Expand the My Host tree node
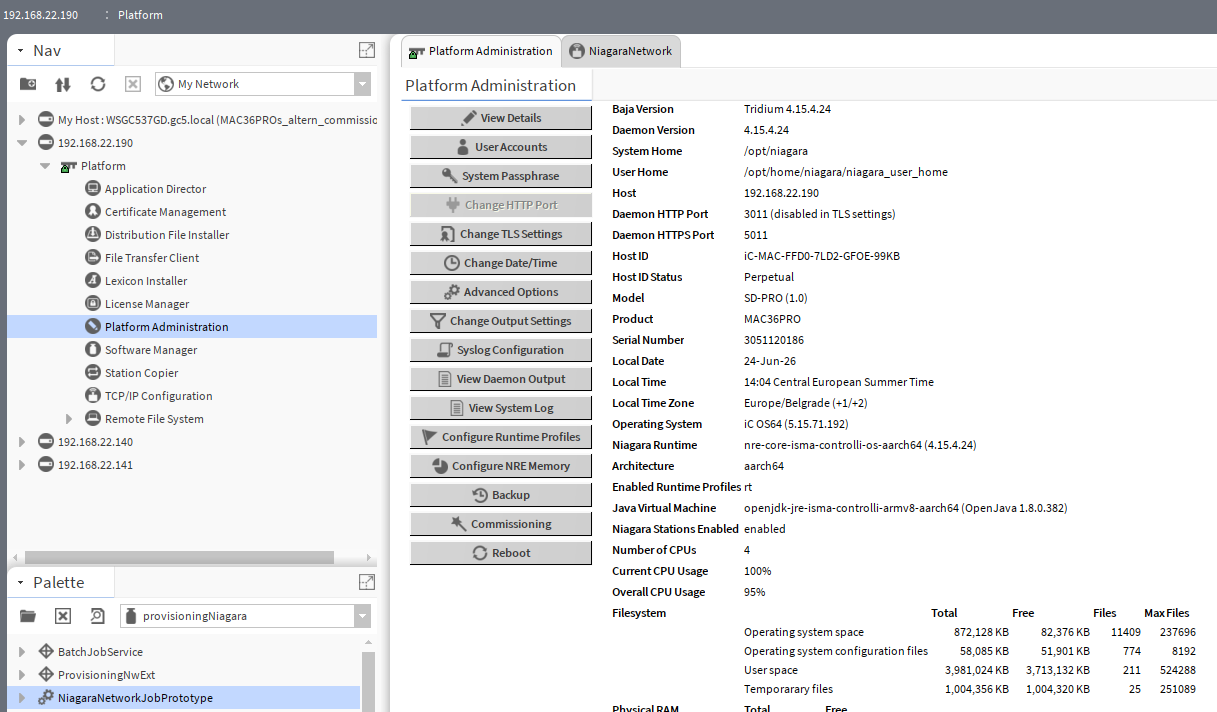 click(23, 120)
